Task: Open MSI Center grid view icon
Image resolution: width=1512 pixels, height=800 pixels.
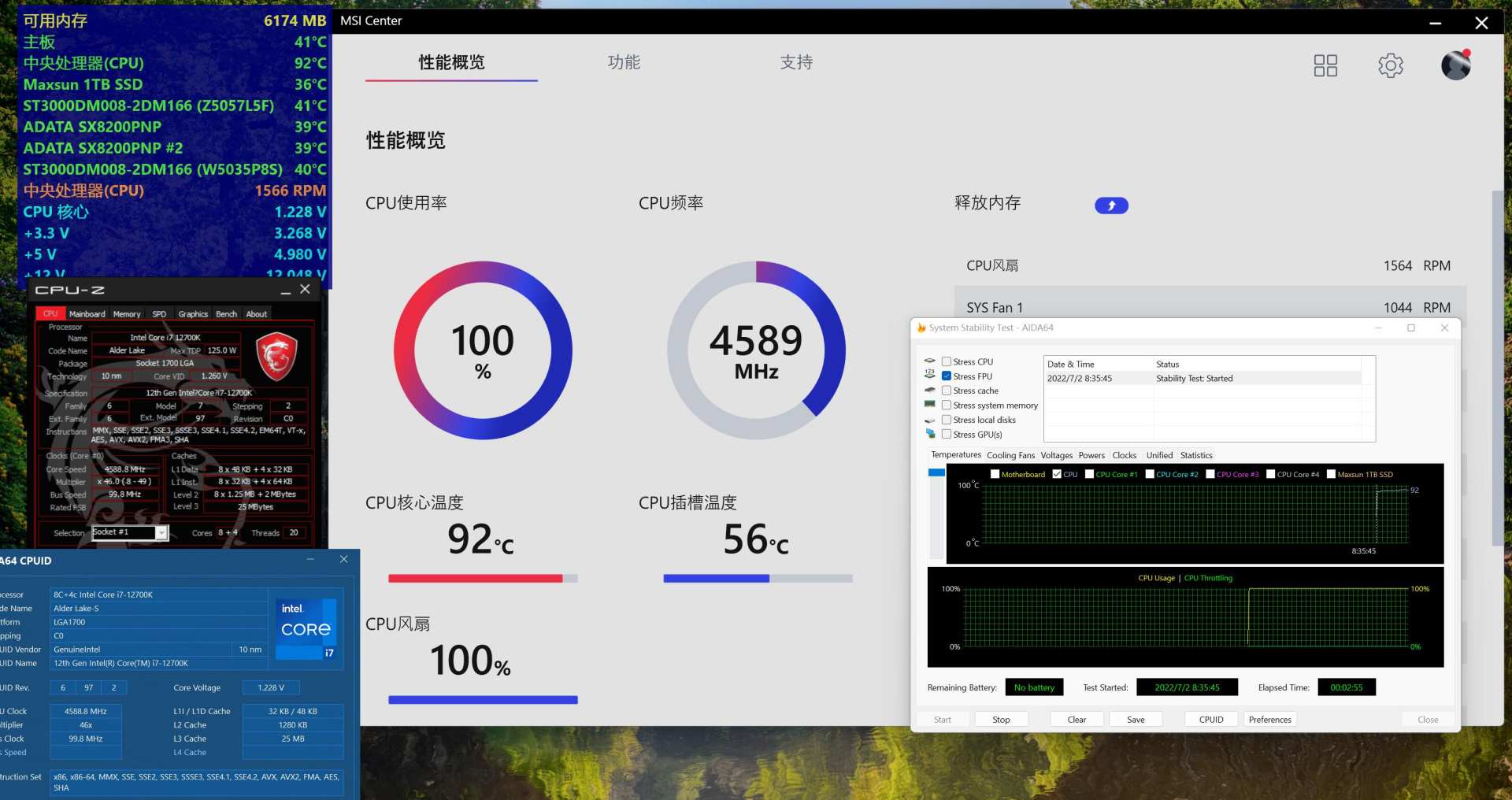Action: point(1325,65)
